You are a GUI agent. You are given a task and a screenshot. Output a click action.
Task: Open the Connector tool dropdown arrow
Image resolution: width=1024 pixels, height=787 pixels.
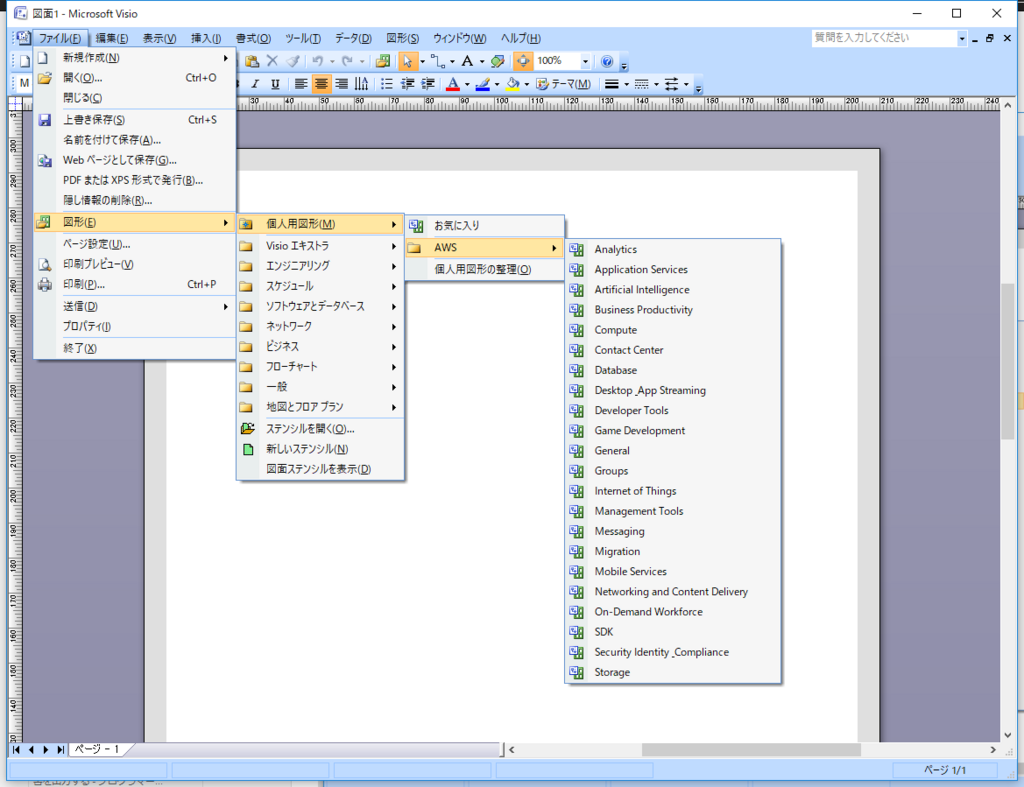452,61
